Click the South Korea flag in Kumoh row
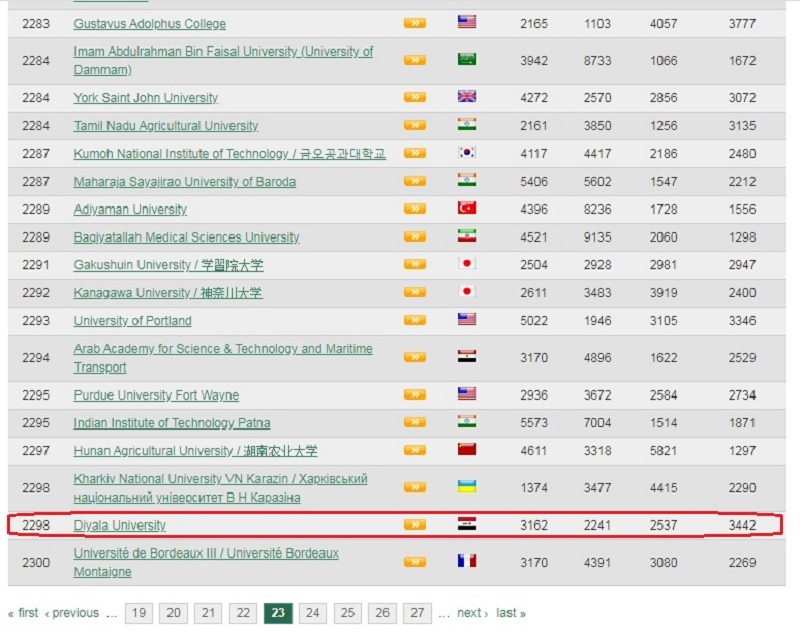 tap(467, 152)
